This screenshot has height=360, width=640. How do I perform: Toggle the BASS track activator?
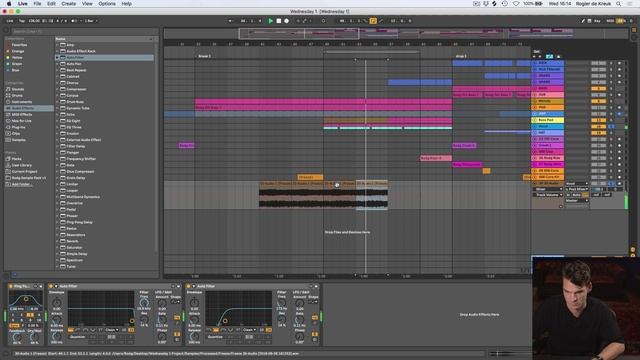(598, 89)
